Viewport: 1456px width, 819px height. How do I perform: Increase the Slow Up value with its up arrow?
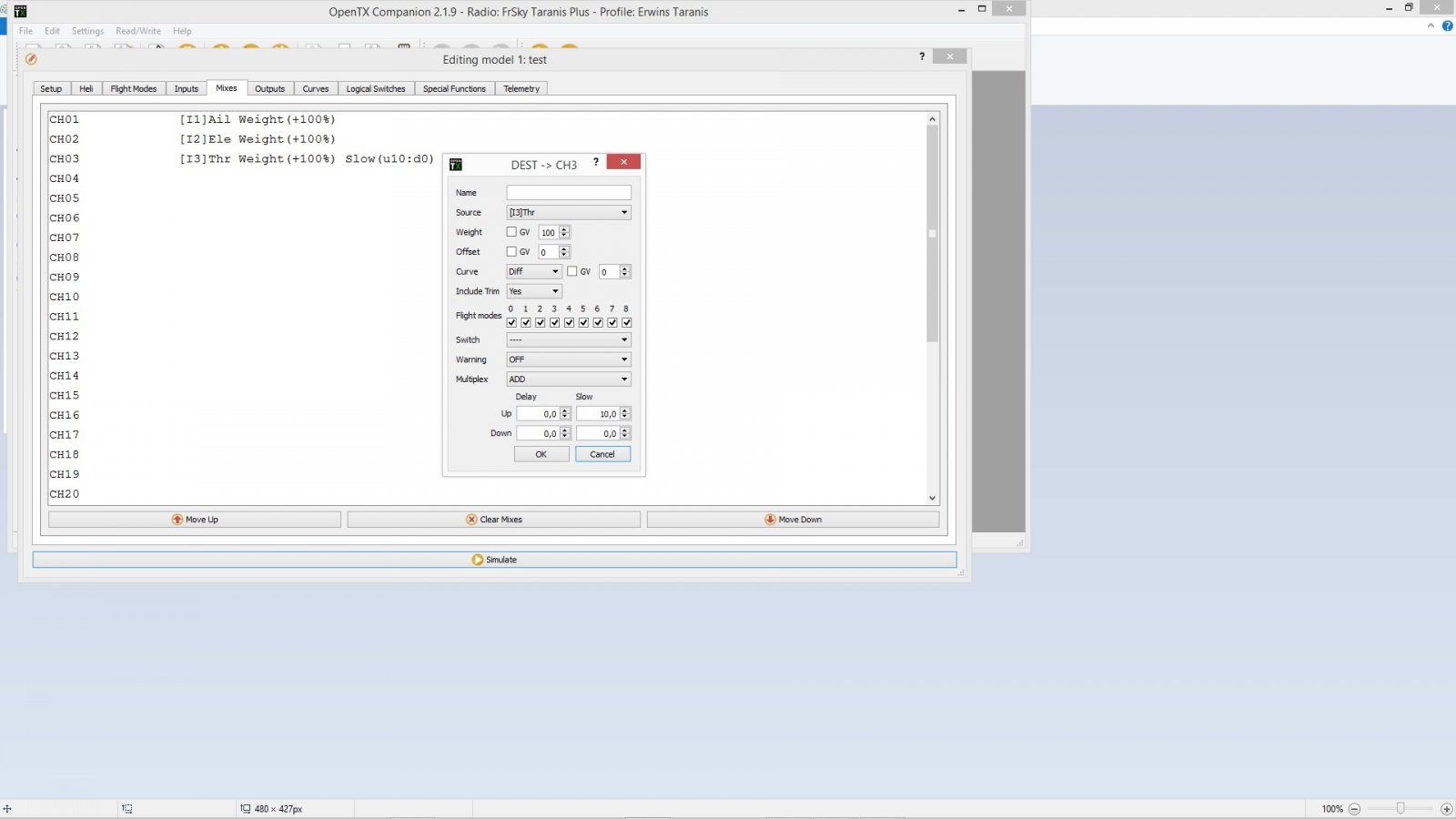click(625, 410)
